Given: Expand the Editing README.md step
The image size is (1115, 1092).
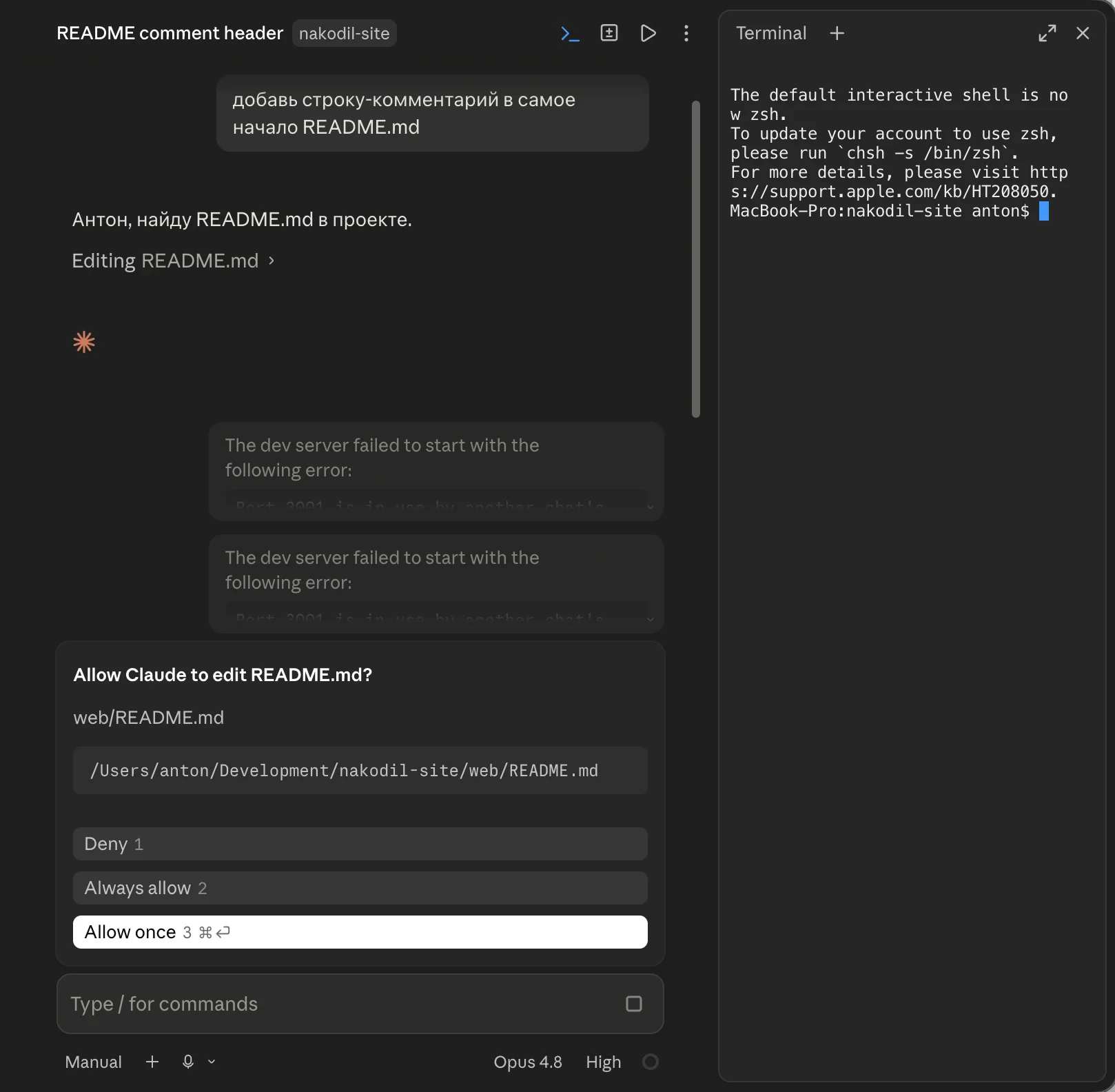Looking at the screenshot, I should pyautogui.click(x=173, y=261).
